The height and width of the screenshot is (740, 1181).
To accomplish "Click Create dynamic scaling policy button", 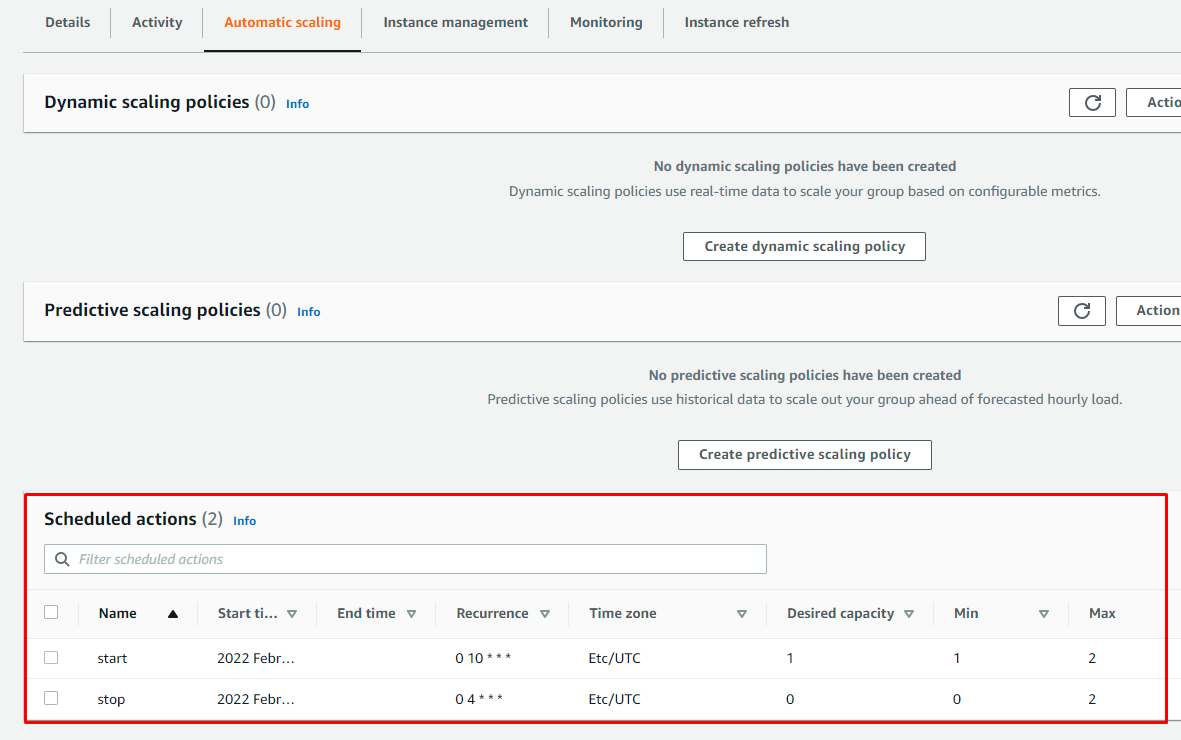I will coord(804,246).
